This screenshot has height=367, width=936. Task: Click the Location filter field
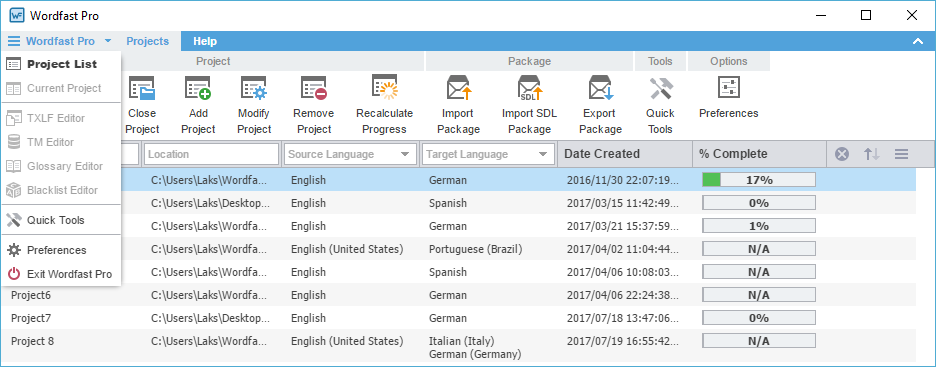click(x=211, y=154)
